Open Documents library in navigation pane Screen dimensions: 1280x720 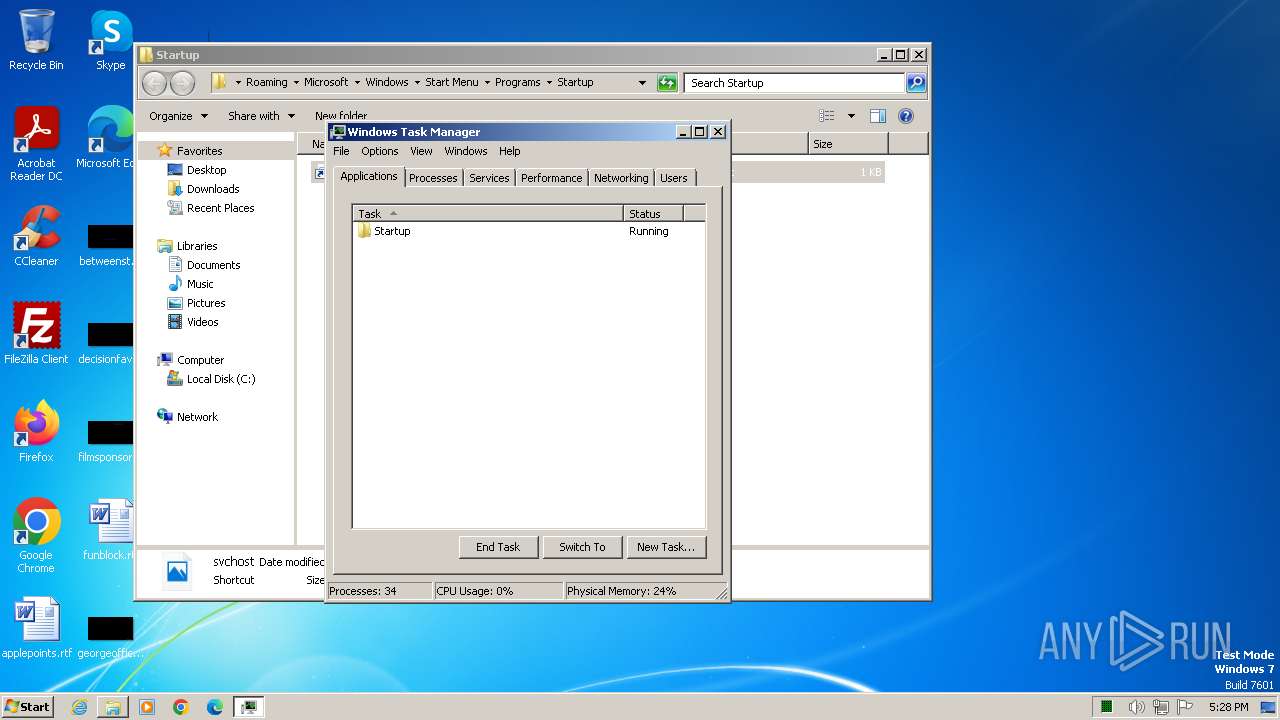point(213,265)
